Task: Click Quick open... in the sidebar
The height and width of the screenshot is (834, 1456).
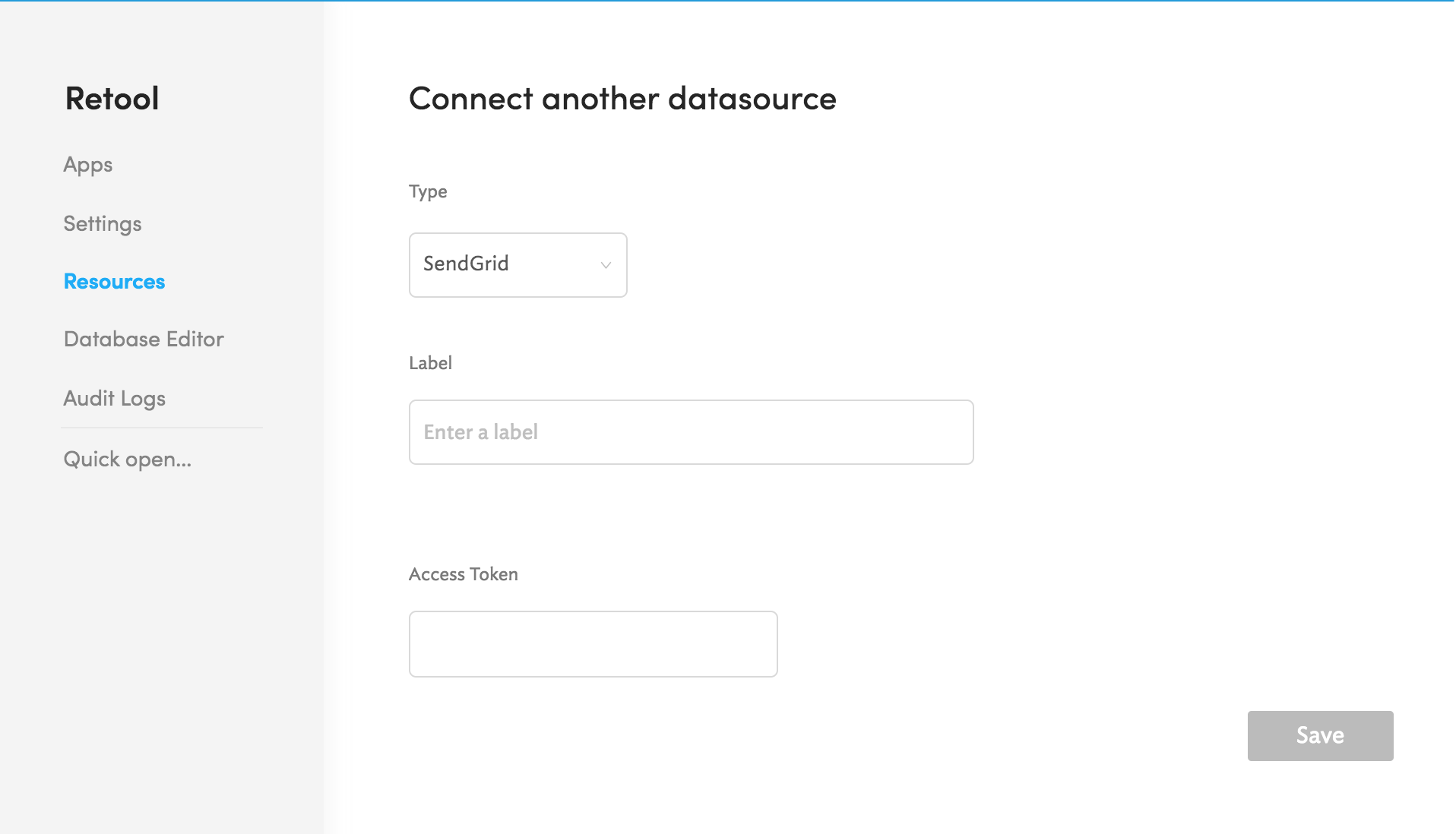Action: (127, 460)
